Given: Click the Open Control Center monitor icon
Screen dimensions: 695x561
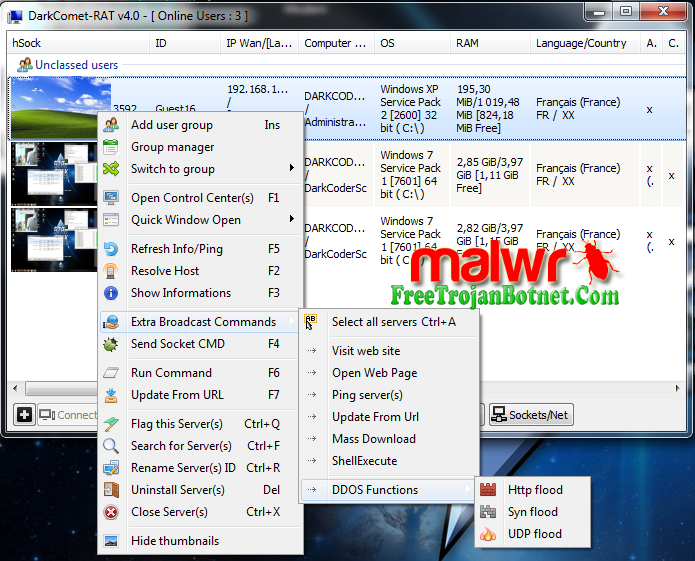Looking at the screenshot, I should pyautogui.click(x=111, y=198).
